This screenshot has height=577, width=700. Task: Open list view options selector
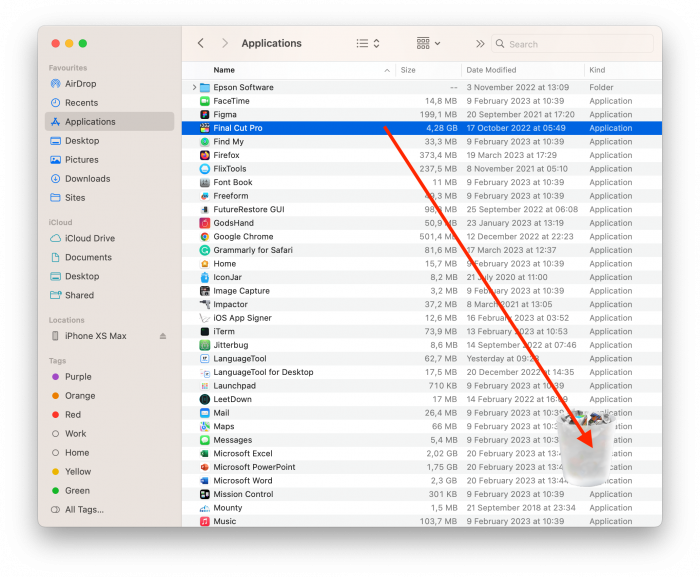tap(368, 43)
